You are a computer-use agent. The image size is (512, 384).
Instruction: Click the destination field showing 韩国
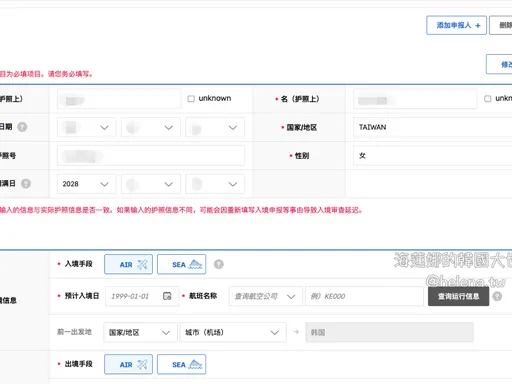pyautogui.click(x=389, y=332)
